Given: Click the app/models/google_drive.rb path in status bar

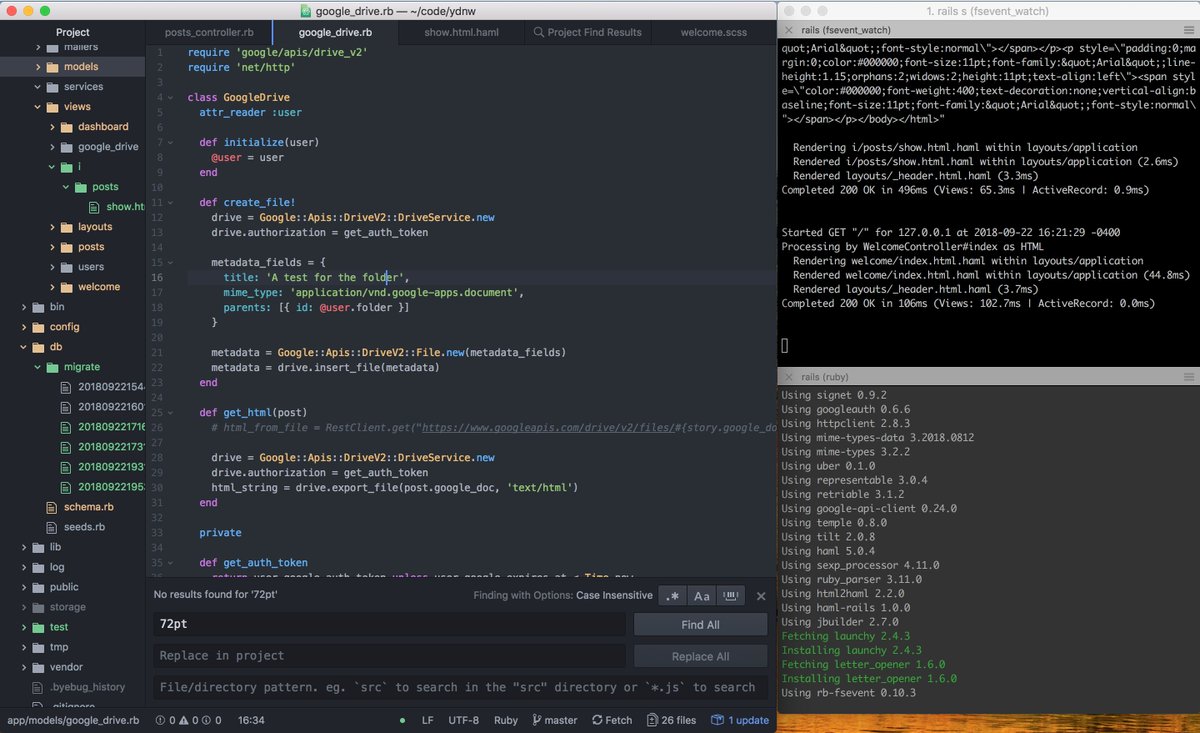Looking at the screenshot, I should point(73,720).
